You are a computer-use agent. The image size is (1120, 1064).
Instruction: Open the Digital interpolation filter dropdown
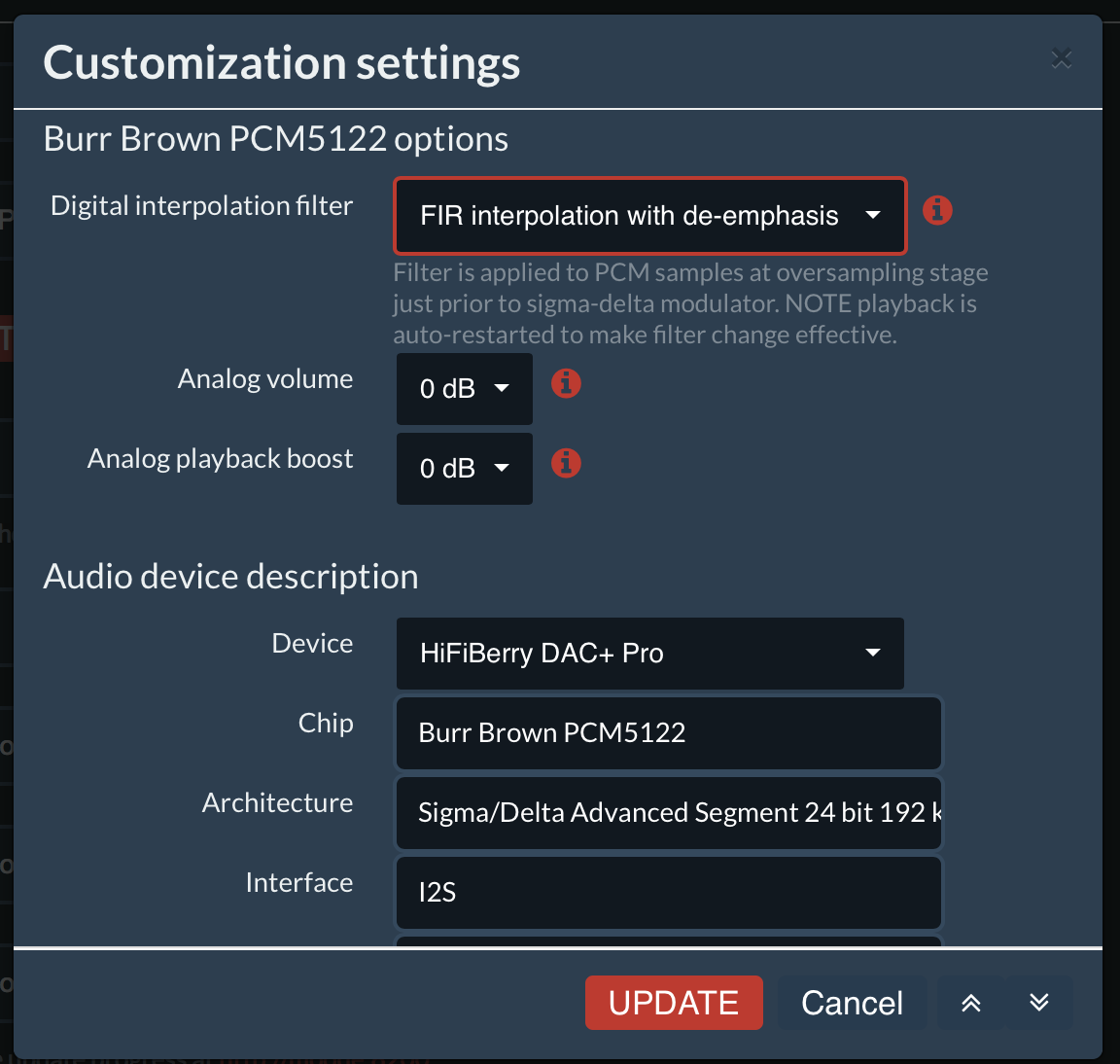coord(650,216)
